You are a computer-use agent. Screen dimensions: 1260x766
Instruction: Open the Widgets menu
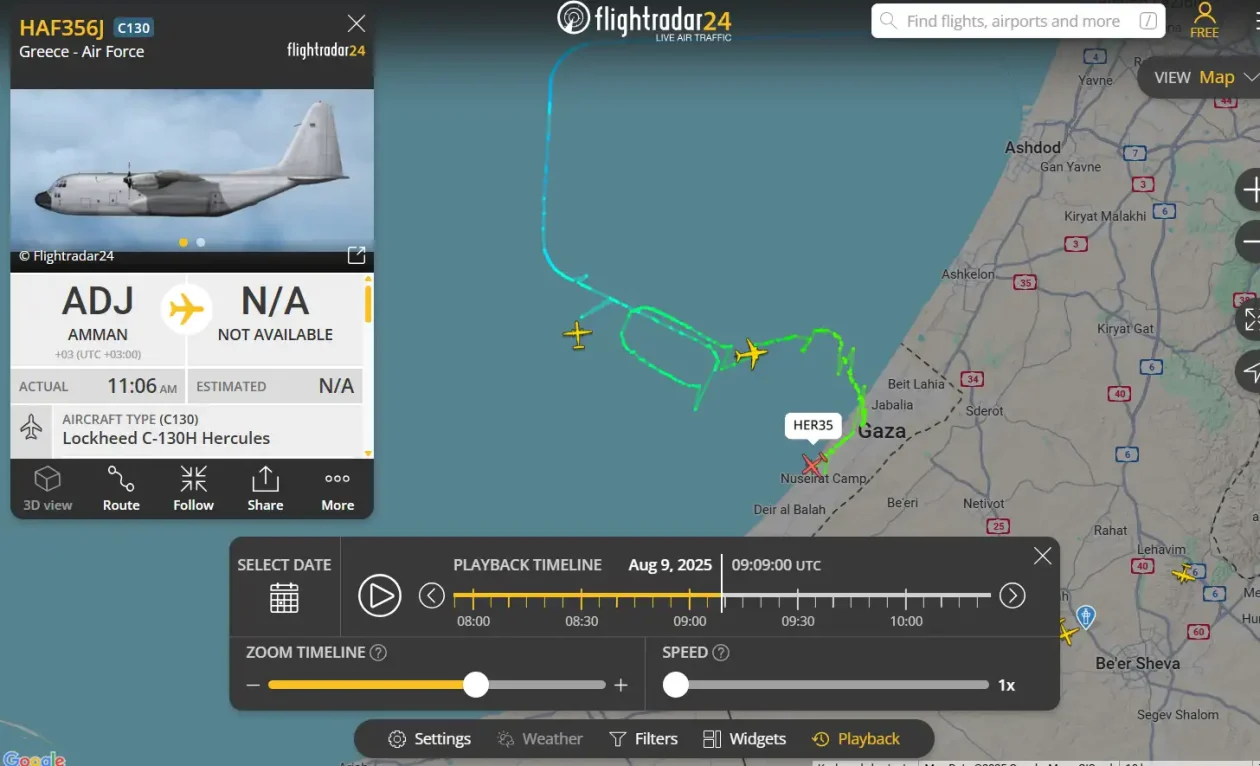coord(744,739)
